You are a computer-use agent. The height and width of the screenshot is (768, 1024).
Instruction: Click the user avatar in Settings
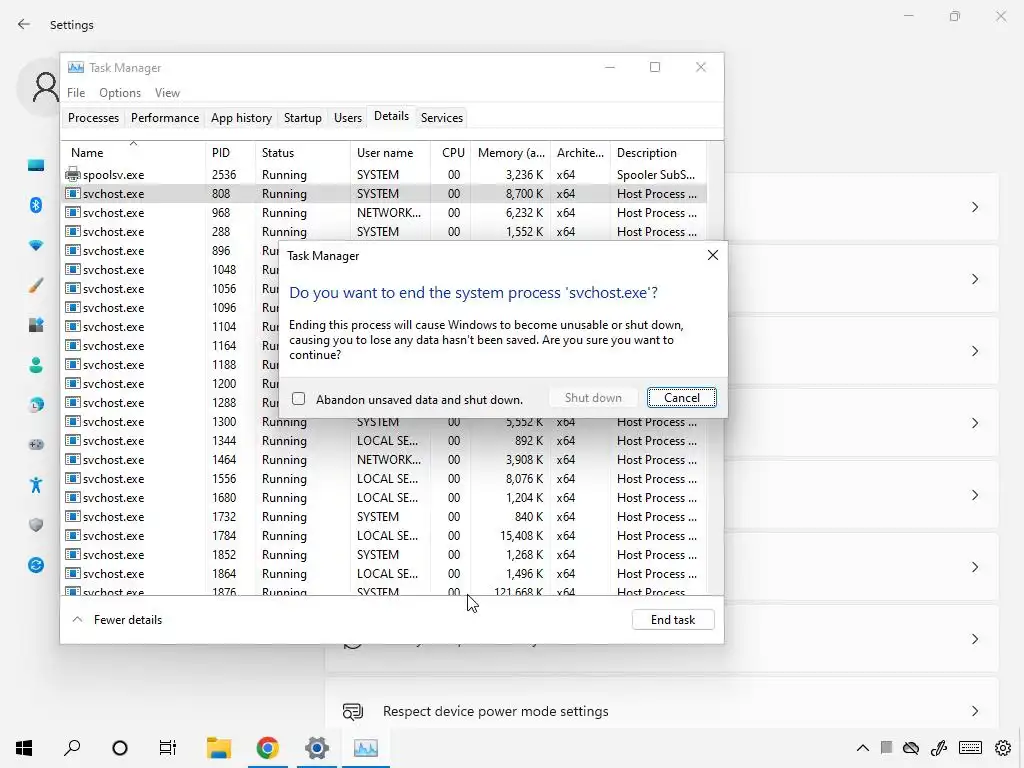(45, 88)
